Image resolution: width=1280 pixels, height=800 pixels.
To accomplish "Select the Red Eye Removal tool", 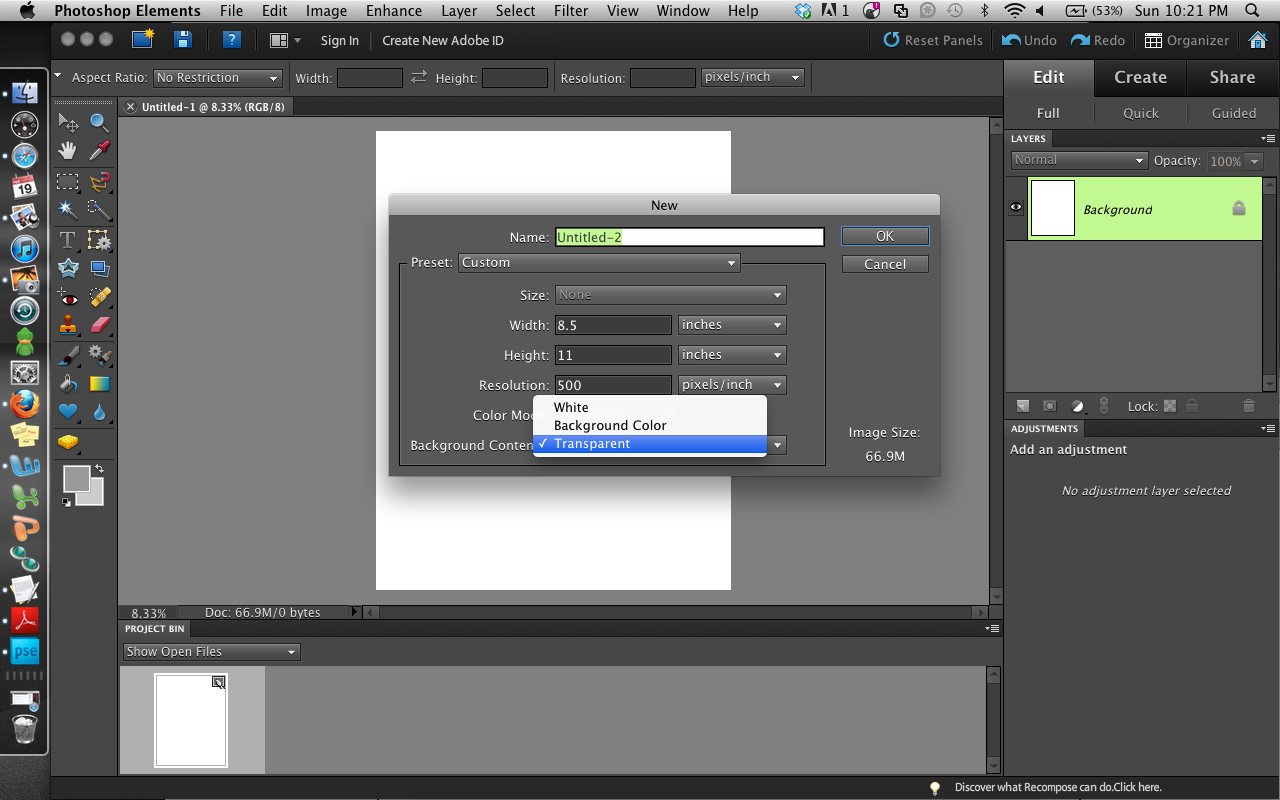I will [68, 297].
